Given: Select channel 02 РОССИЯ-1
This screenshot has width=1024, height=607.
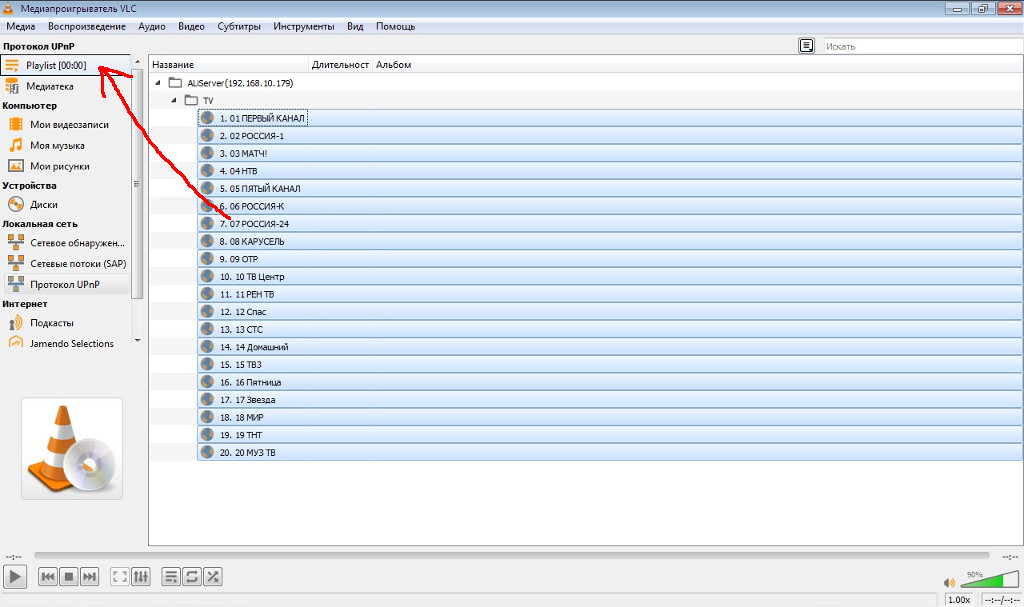Looking at the screenshot, I should coord(610,135).
